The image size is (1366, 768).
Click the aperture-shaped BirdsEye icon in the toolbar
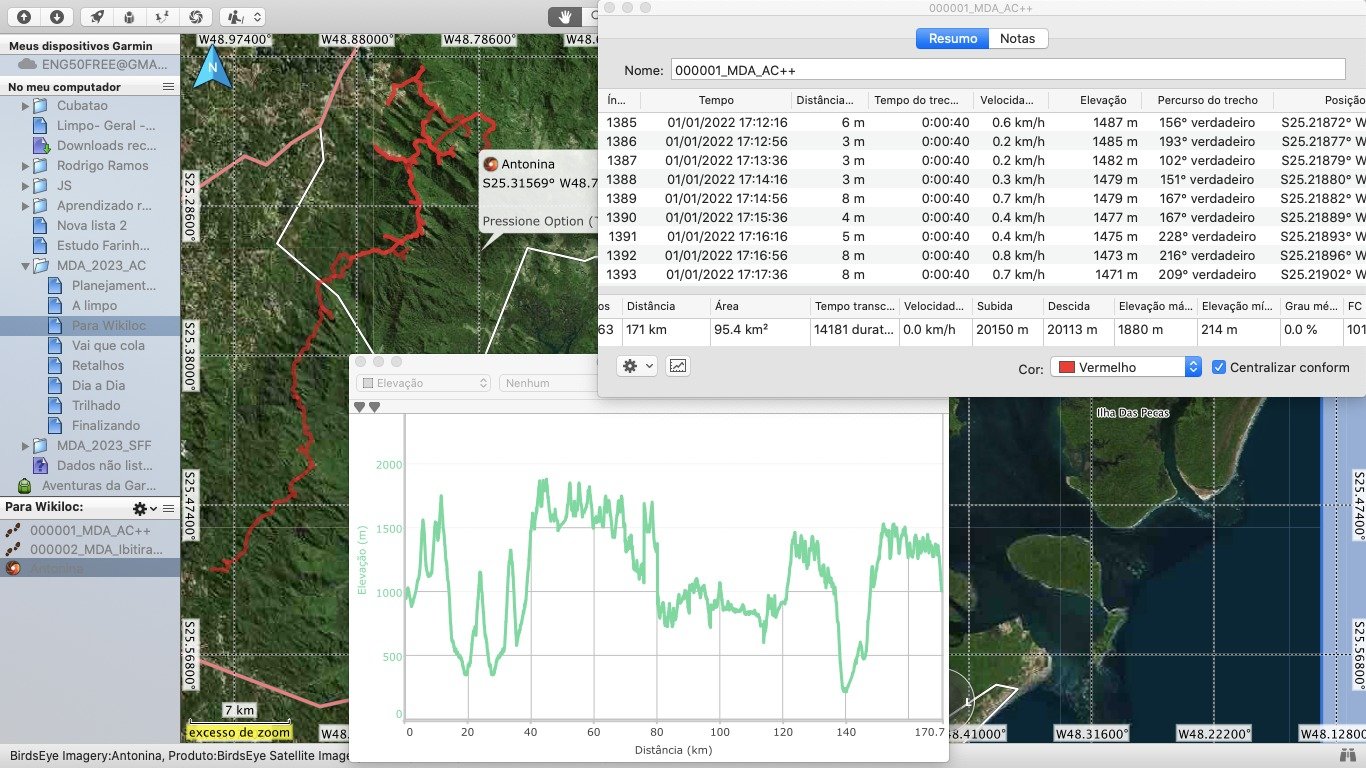tap(196, 17)
